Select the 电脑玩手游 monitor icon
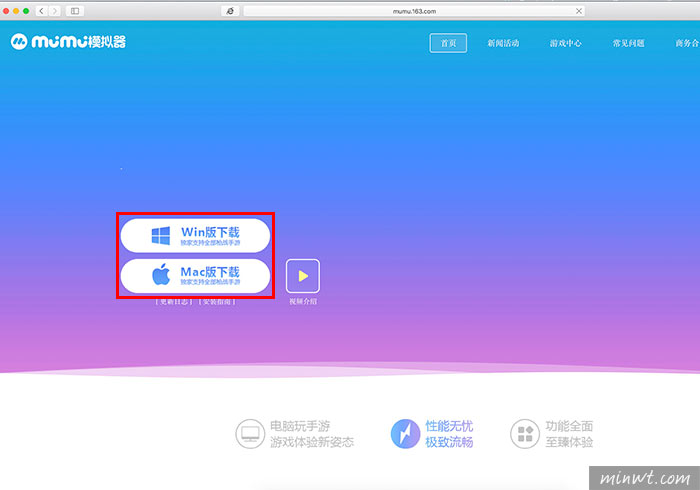Screen dimensions: 700x490 250,433
